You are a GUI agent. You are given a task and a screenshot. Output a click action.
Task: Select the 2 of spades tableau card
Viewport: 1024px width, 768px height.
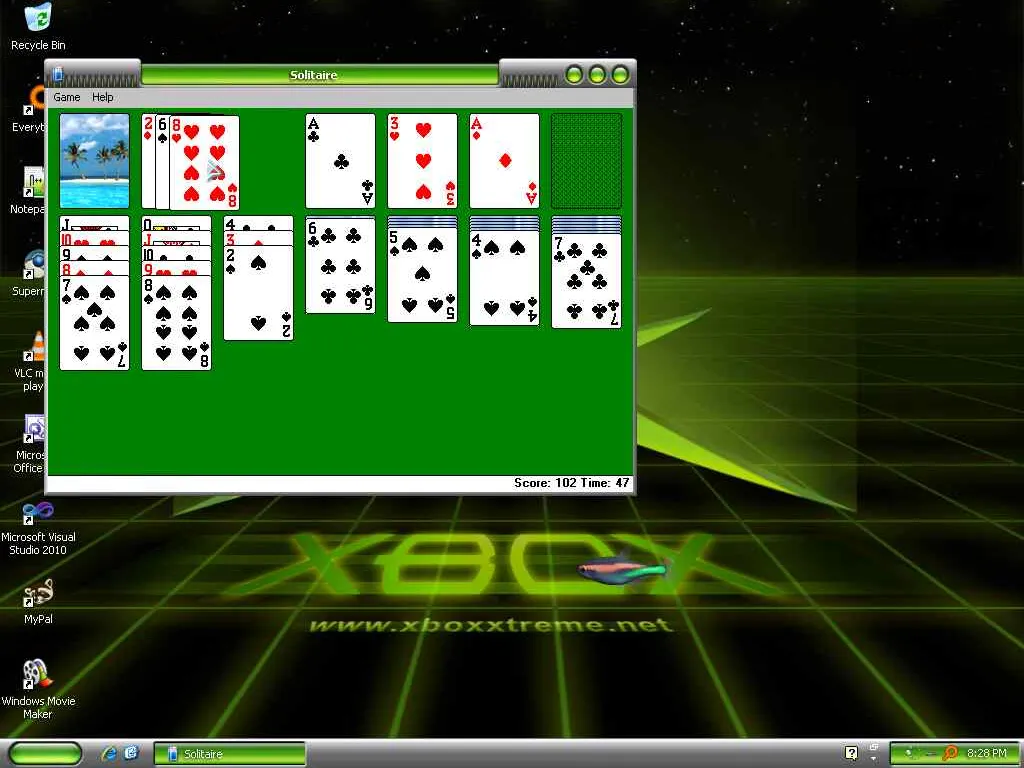[x=259, y=293]
